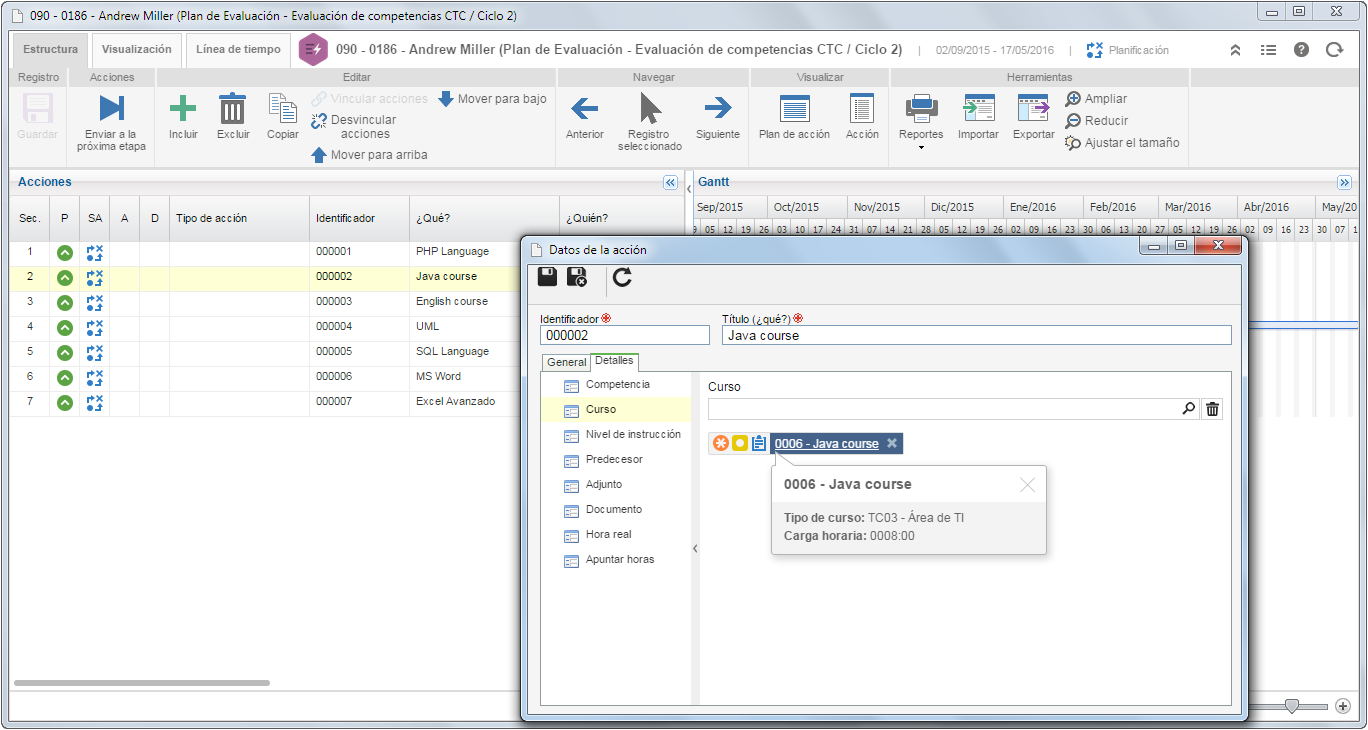Viewport: 1368px width, 730px height.
Task: Expand the Gantt panel with double chevron
Action: (1344, 182)
